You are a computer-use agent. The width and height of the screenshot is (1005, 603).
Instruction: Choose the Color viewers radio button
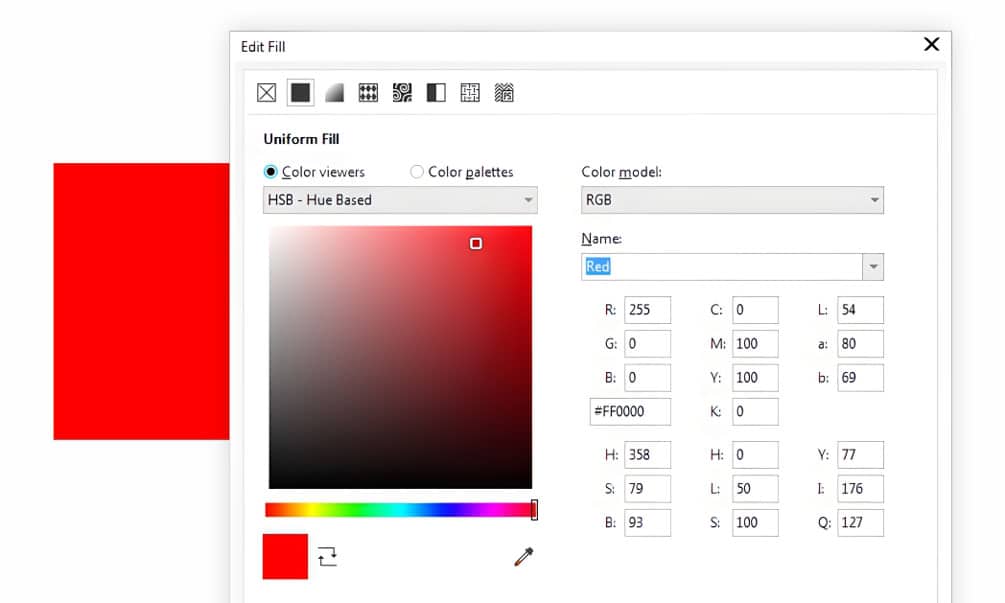tap(270, 172)
